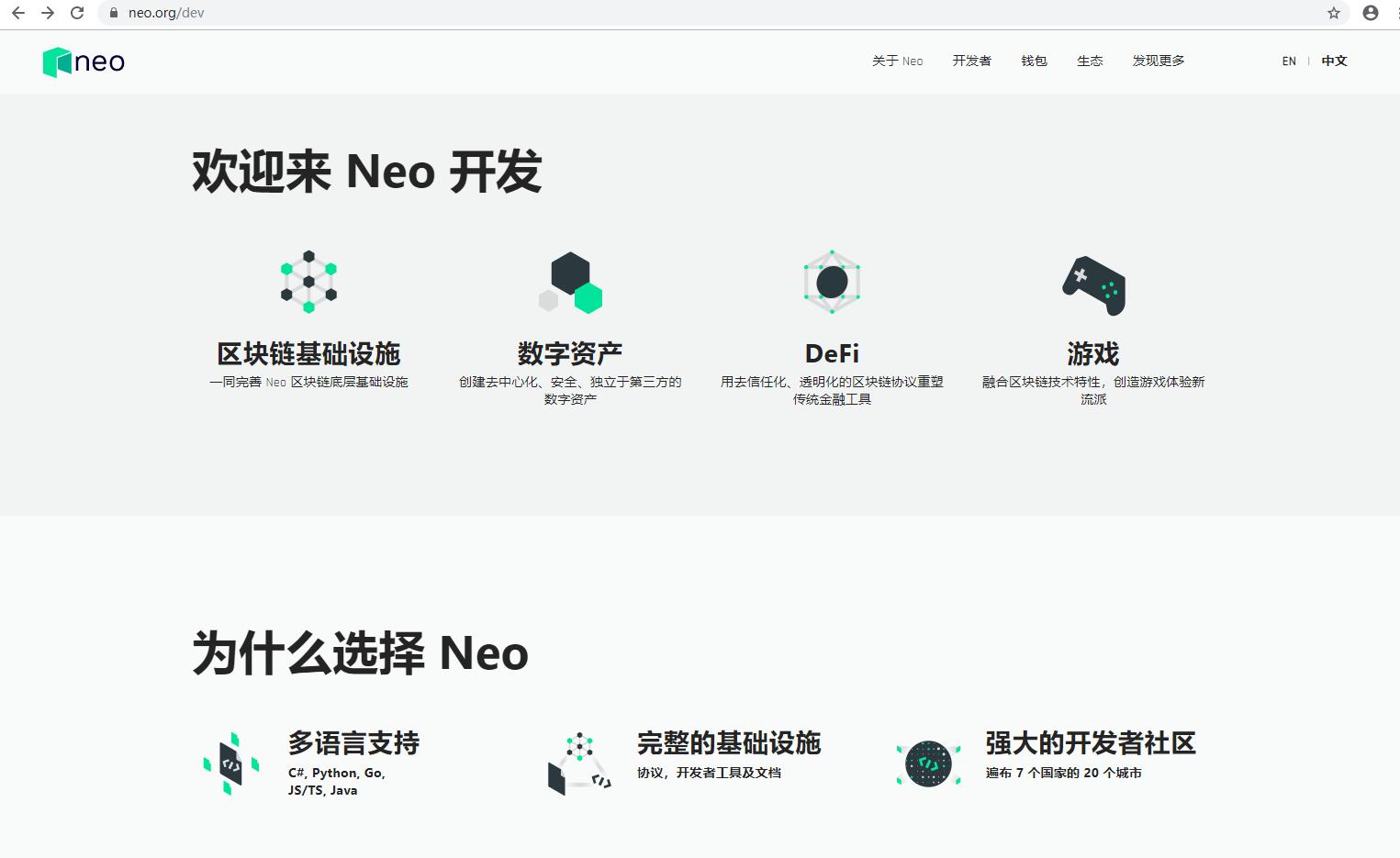Open the 数字资产 heading link
The height and width of the screenshot is (858, 1400).
[570, 353]
